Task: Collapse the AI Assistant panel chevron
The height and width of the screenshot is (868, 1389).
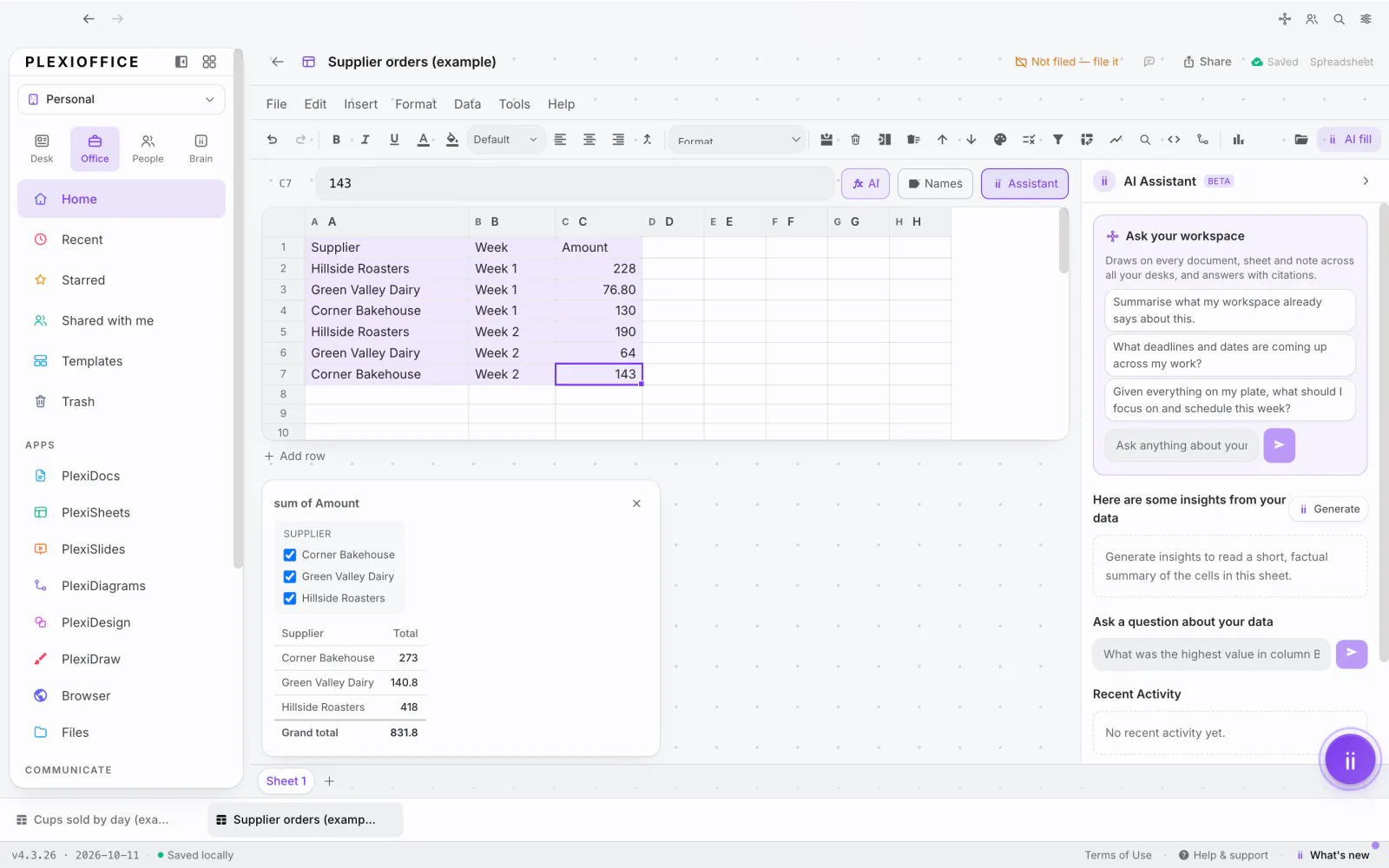Action: pyautogui.click(x=1366, y=181)
